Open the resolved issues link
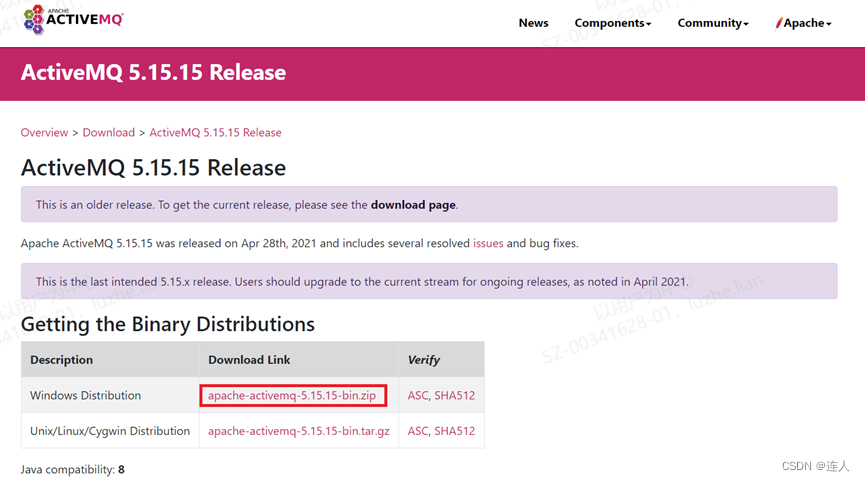Screen dimensions: 865x481 [x=488, y=243]
